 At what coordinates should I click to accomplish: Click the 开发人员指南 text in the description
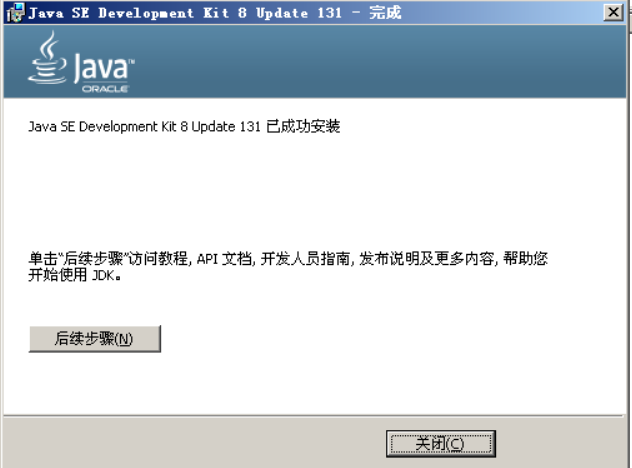tap(306, 259)
